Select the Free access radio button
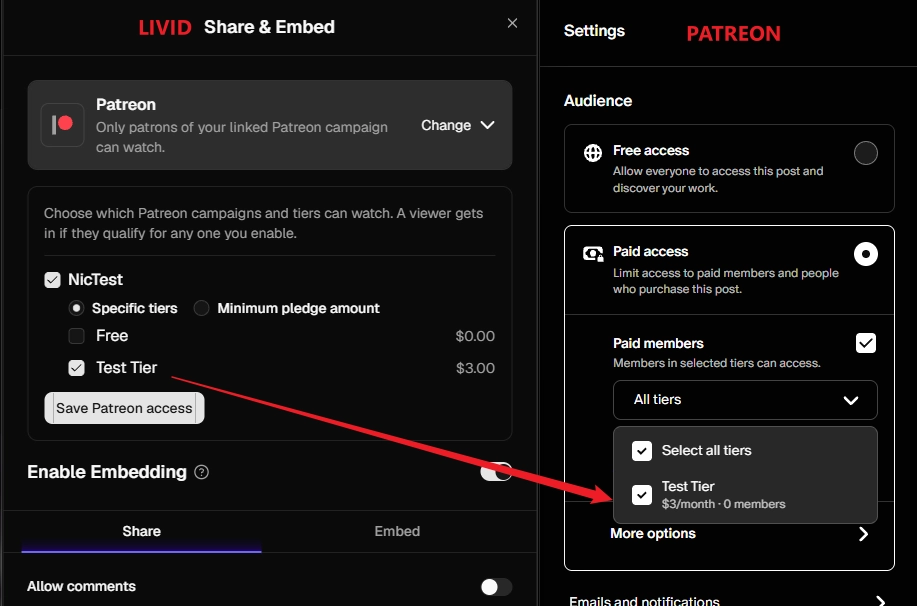 (x=866, y=153)
